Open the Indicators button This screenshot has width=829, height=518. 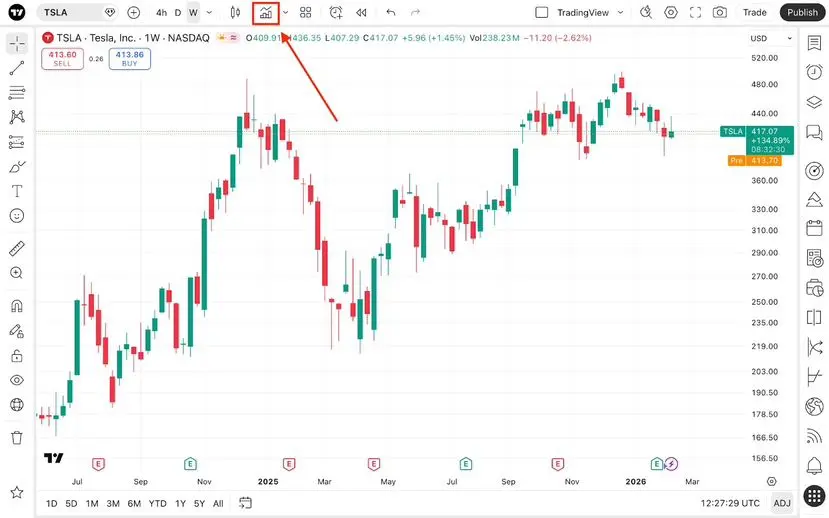click(x=266, y=12)
